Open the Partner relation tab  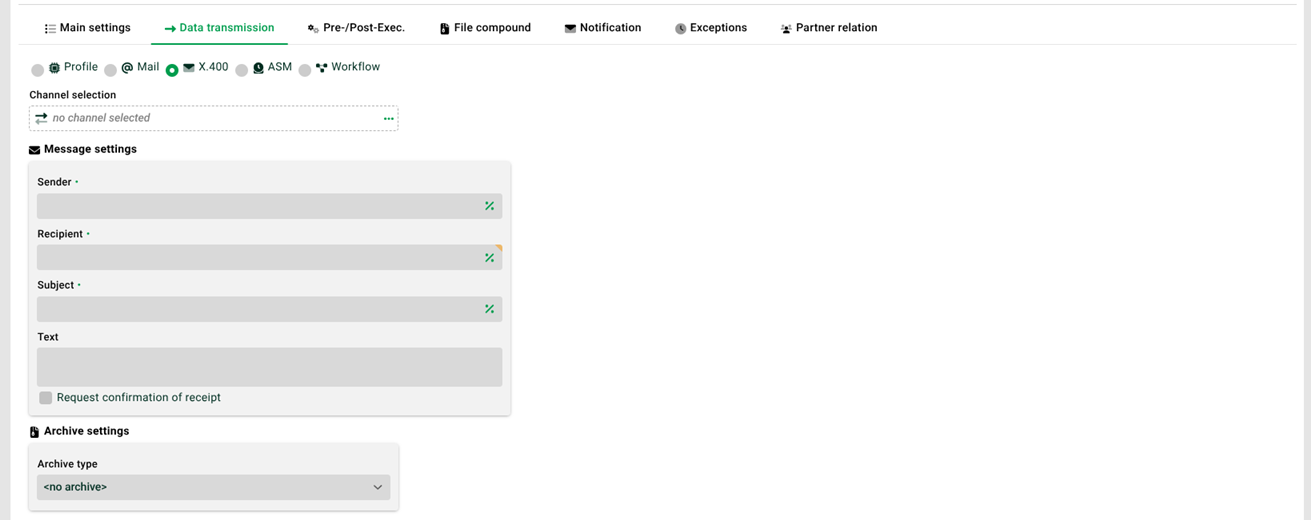828,28
